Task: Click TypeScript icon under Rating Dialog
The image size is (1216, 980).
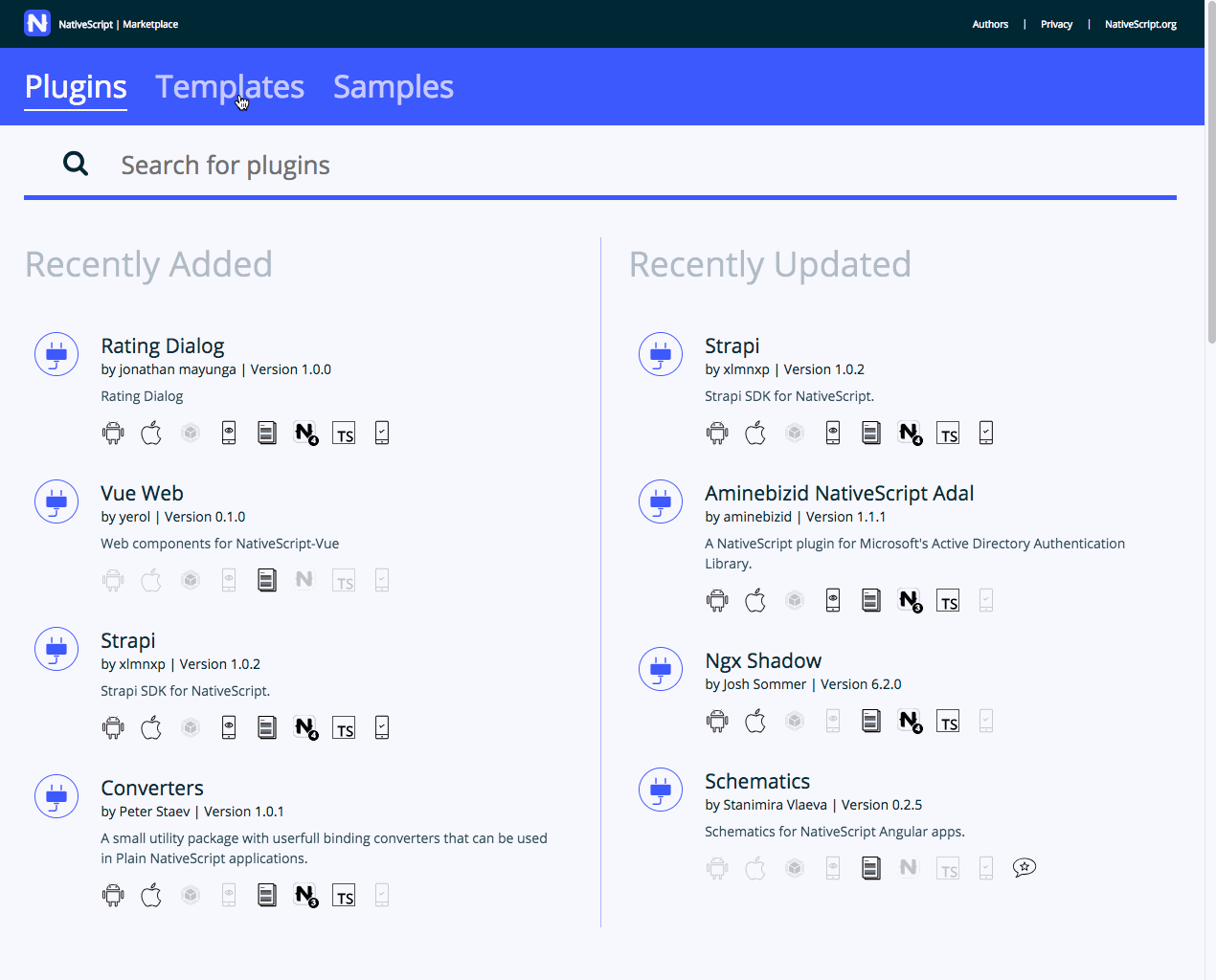Action: click(344, 434)
